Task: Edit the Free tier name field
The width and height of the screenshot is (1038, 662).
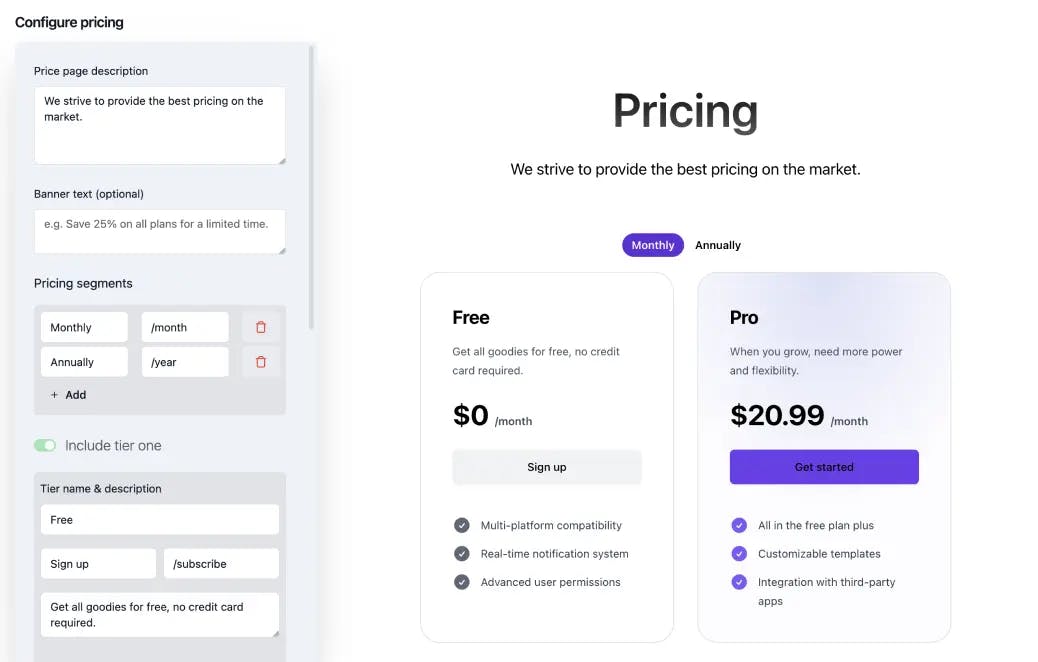Action: 159,519
